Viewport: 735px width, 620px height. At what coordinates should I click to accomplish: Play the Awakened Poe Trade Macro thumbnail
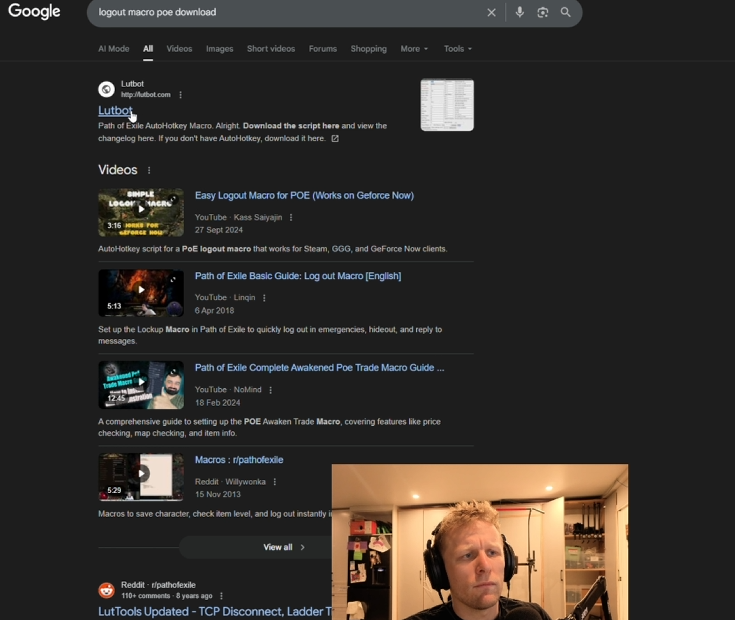pos(141,385)
